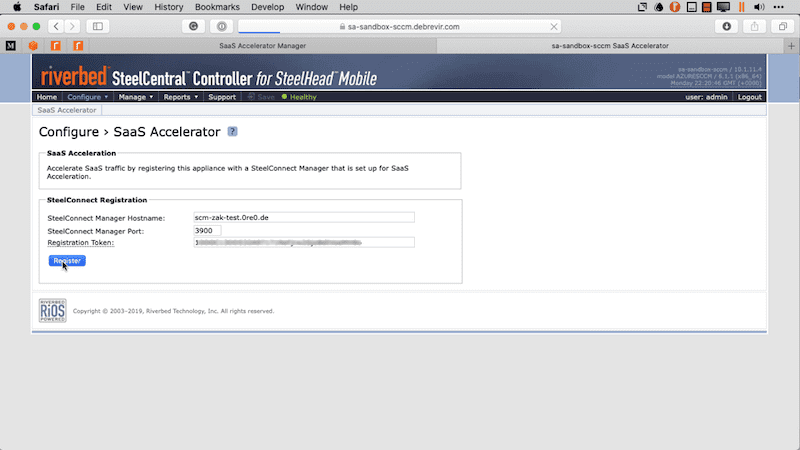Expand the Reports dropdown menu
Screen dimensions: 800x450
coord(181,97)
